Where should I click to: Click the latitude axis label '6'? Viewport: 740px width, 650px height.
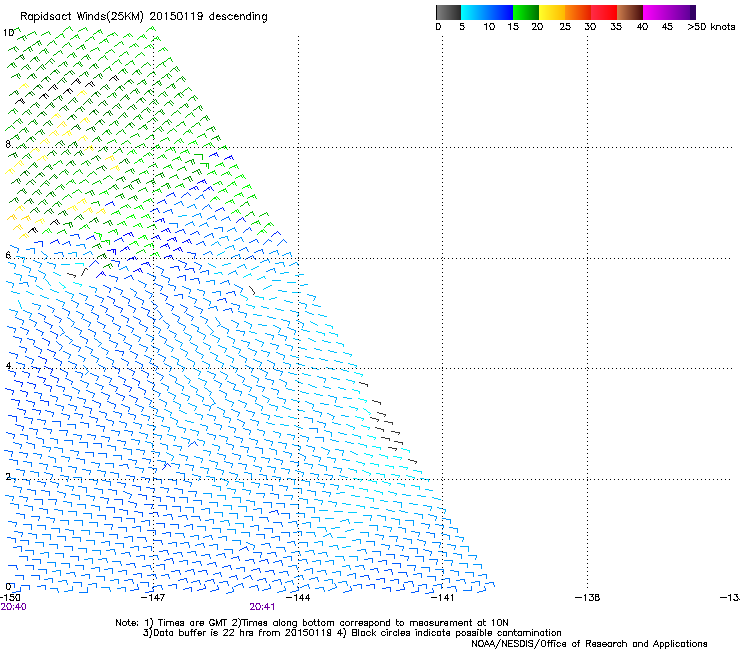(8, 255)
